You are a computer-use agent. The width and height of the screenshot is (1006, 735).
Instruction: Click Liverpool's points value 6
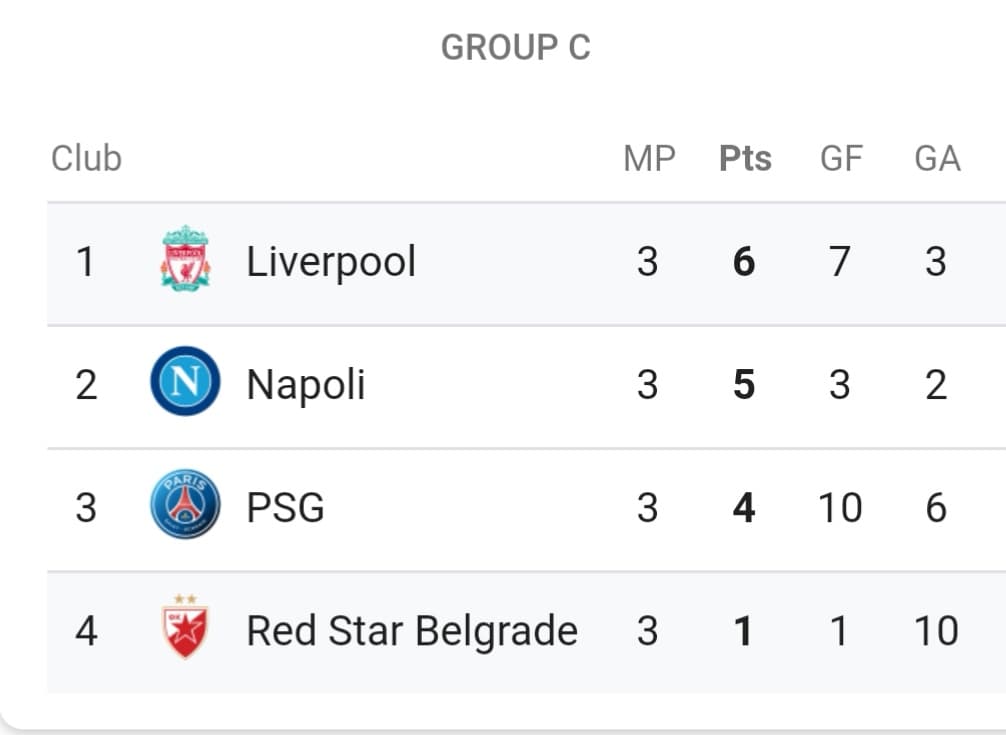point(744,262)
